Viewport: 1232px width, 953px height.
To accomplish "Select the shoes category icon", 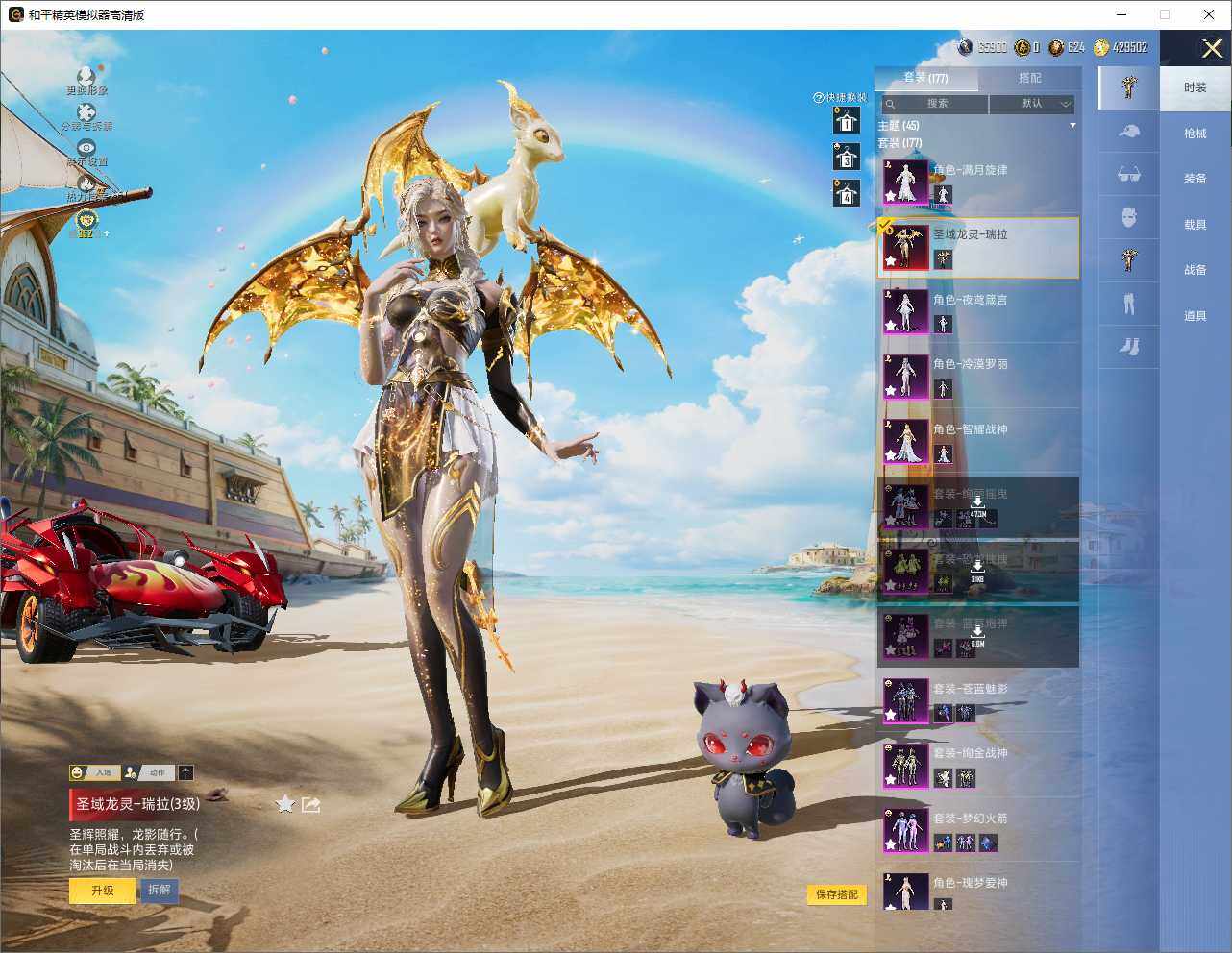I will tap(1129, 346).
